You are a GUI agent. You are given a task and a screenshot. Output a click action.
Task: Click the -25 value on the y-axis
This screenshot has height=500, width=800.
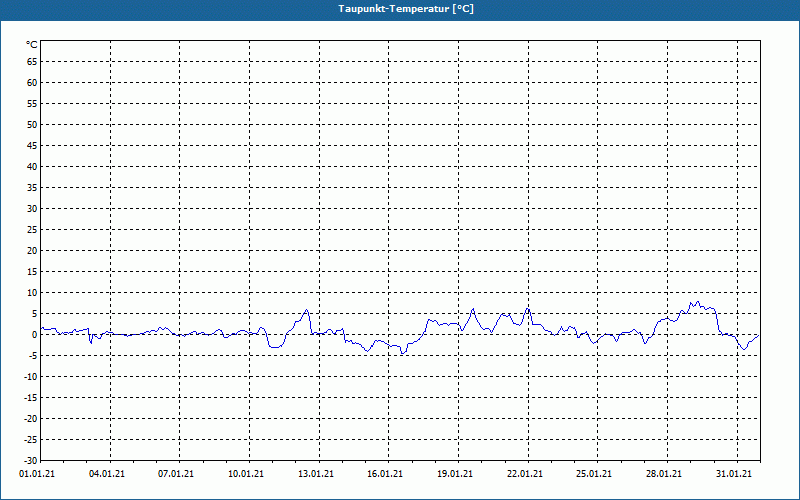coord(31,440)
